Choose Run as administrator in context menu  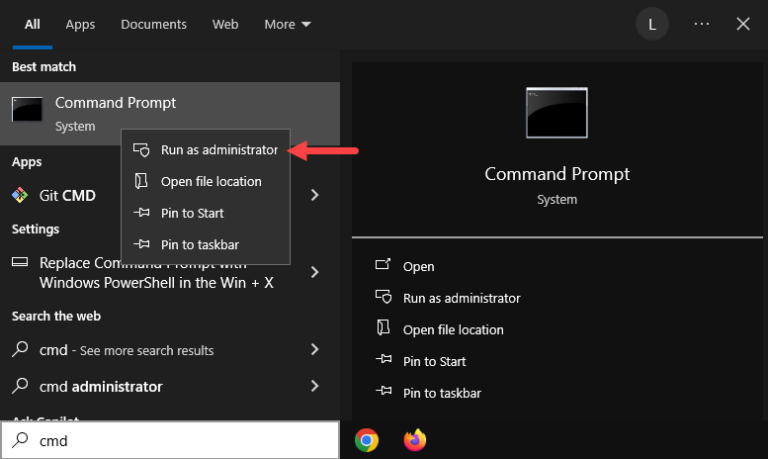(218, 150)
